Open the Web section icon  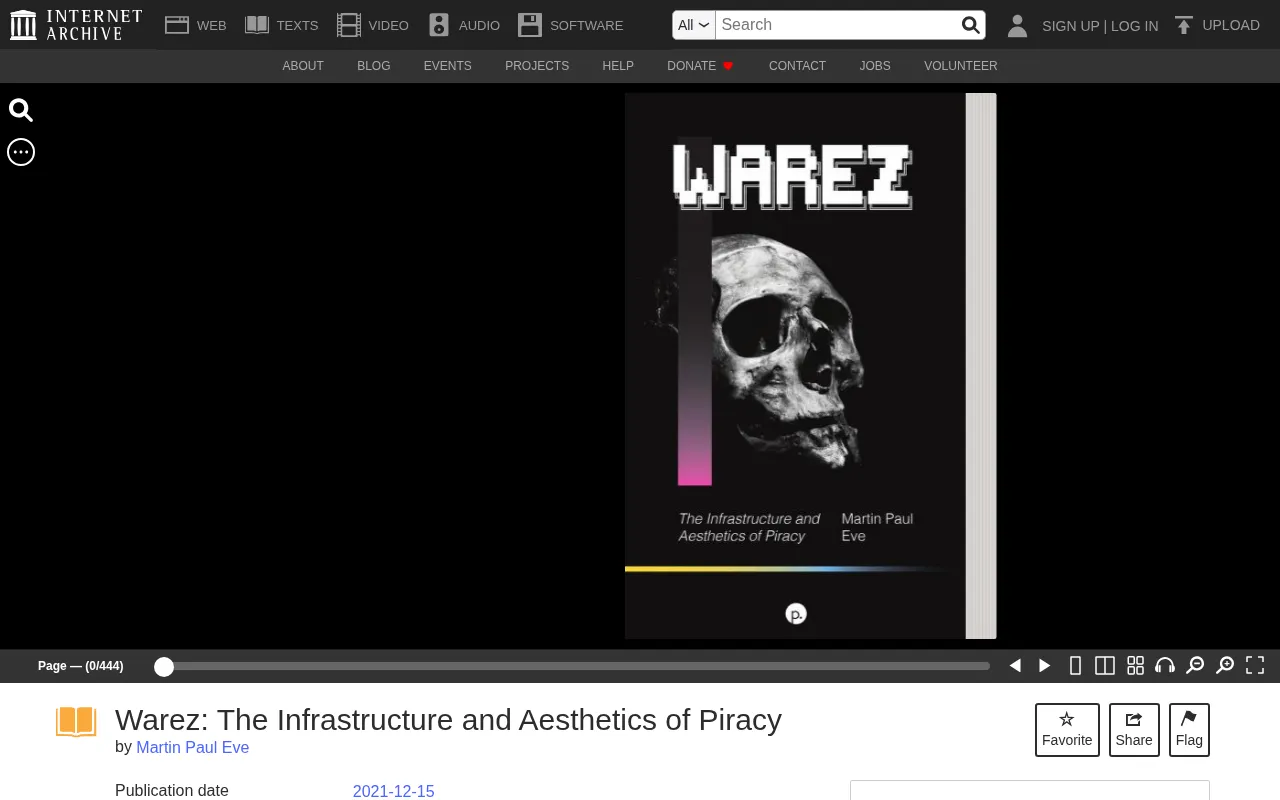click(x=177, y=25)
